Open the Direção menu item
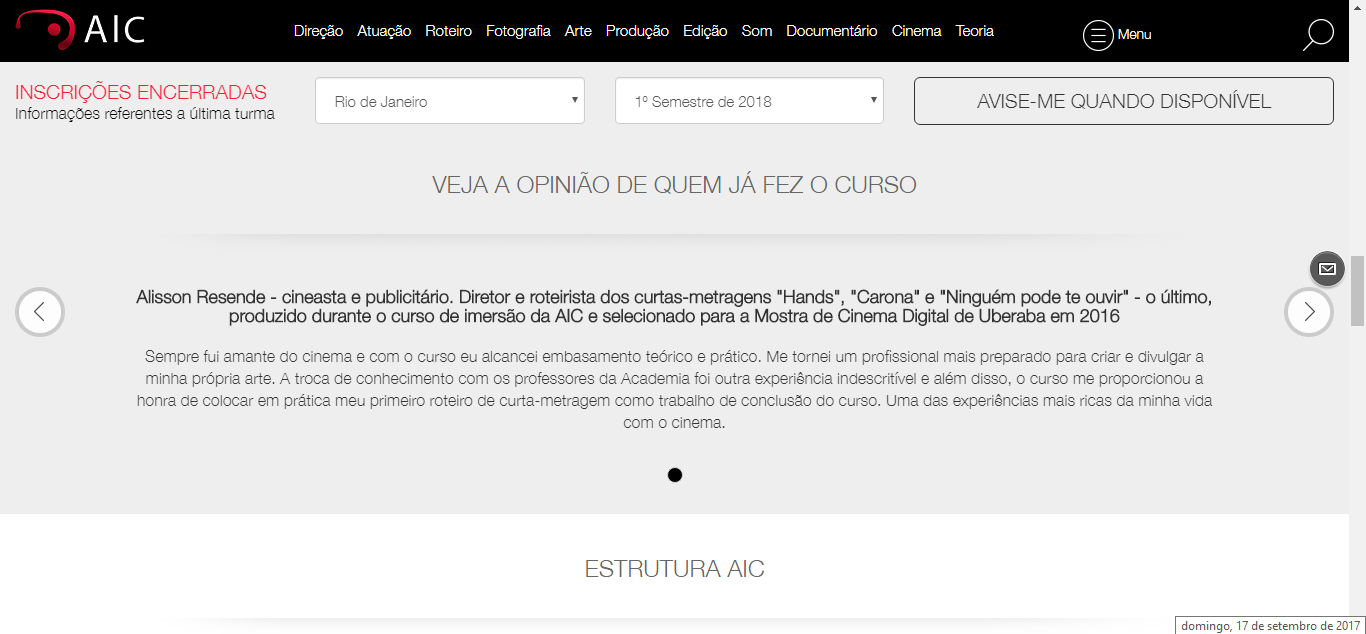 [318, 31]
